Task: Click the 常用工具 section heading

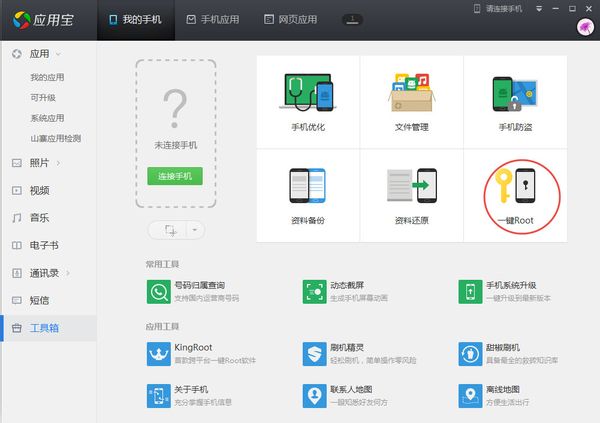Action: (162, 264)
